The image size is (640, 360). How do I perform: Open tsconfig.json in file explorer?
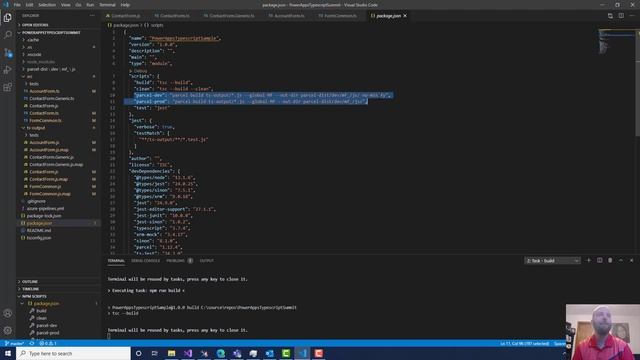click(39, 238)
